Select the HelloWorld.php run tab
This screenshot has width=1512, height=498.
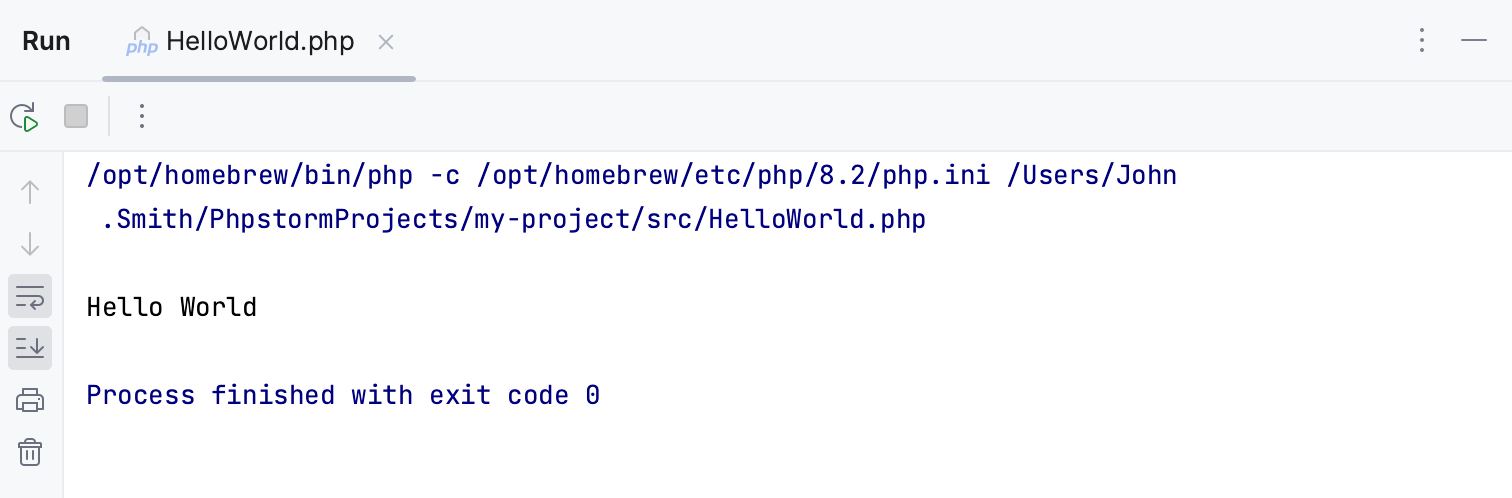pos(260,42)
